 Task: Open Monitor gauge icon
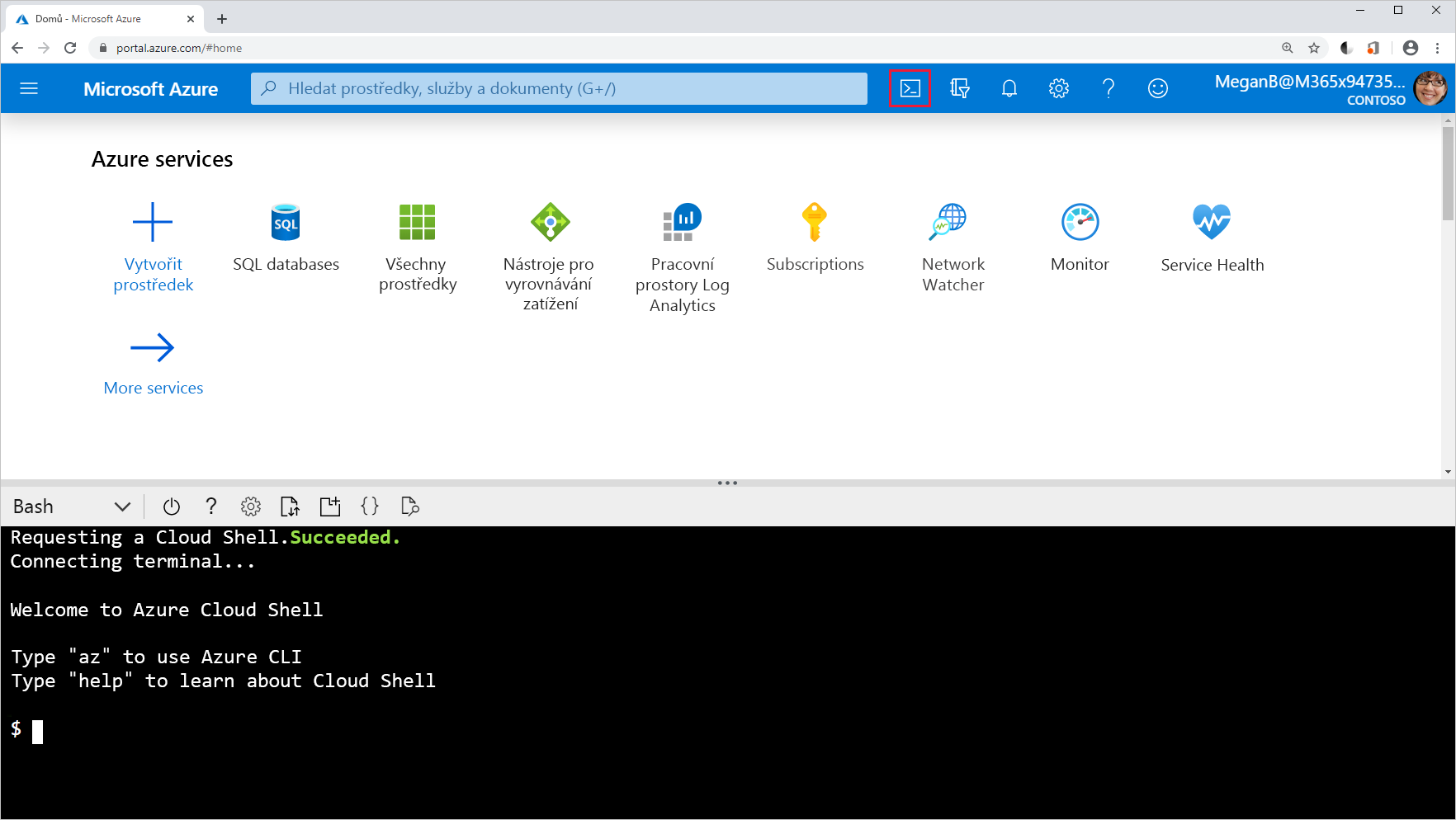click(x=1080, y=222)
